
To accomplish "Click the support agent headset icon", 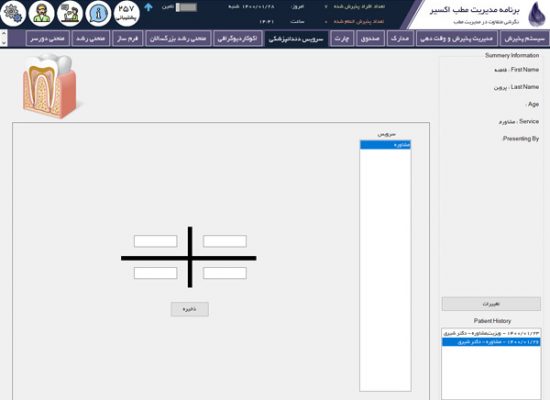I will pos(42,13).
